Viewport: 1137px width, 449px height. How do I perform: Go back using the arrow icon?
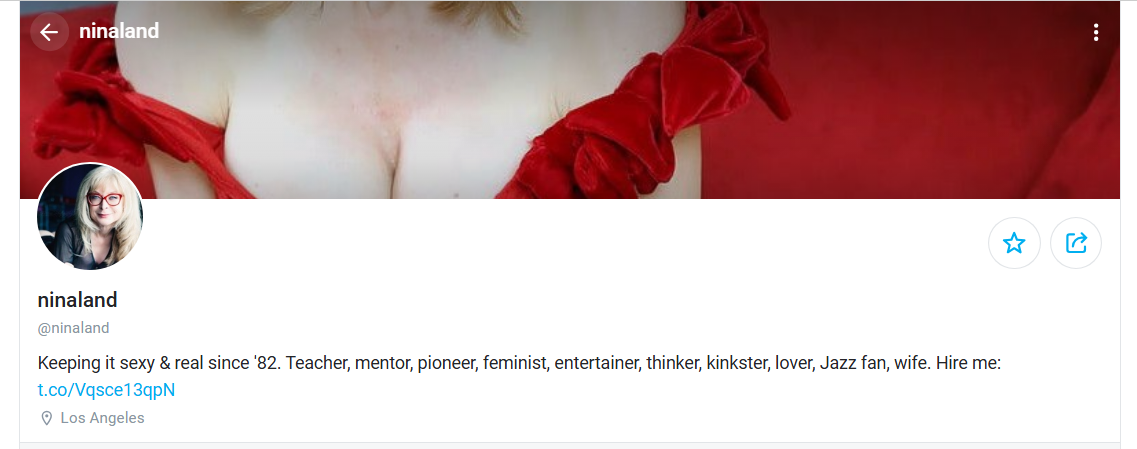click(x=49, y=32)
